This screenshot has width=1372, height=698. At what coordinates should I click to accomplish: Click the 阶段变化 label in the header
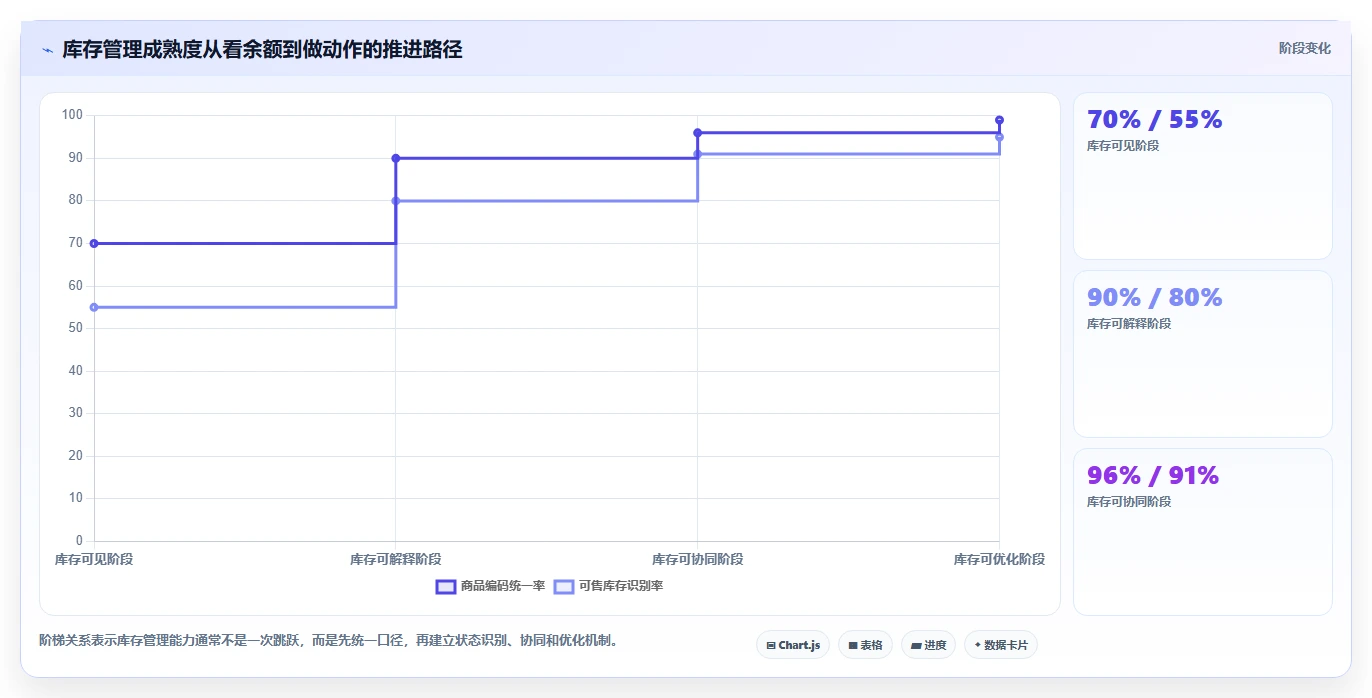(x=1304, y=48)
